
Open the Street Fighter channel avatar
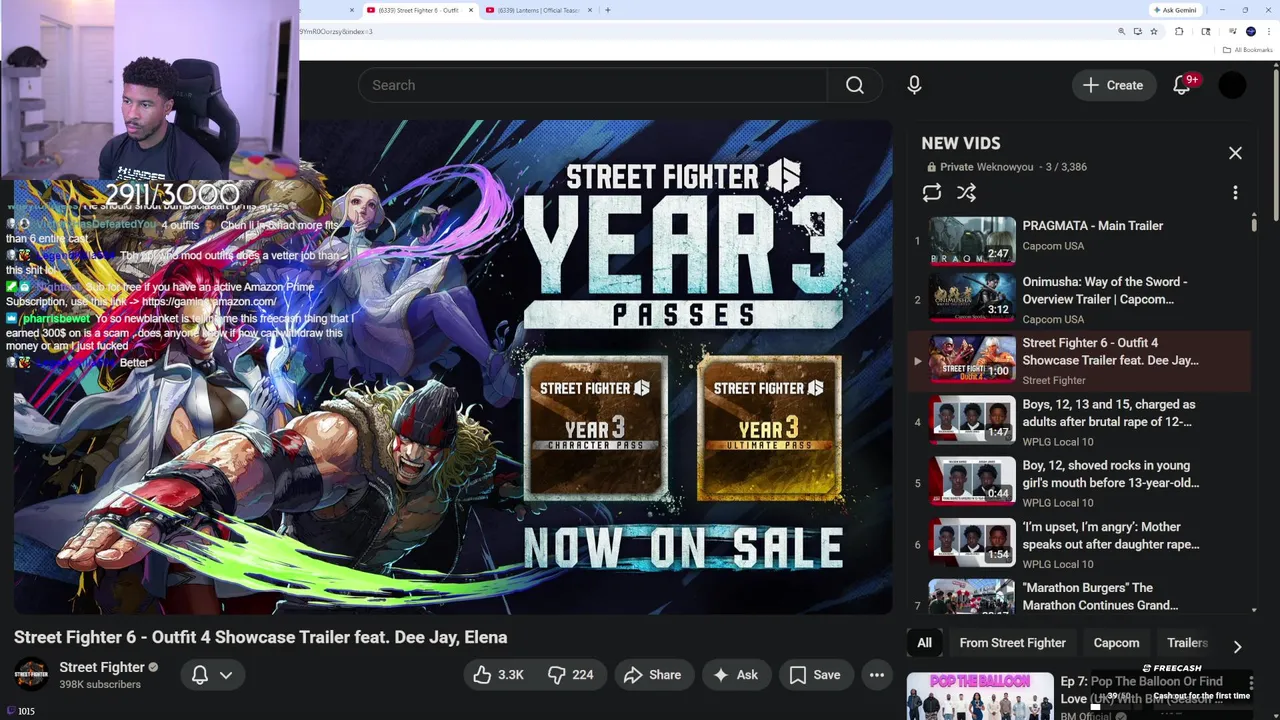(31, 675)
